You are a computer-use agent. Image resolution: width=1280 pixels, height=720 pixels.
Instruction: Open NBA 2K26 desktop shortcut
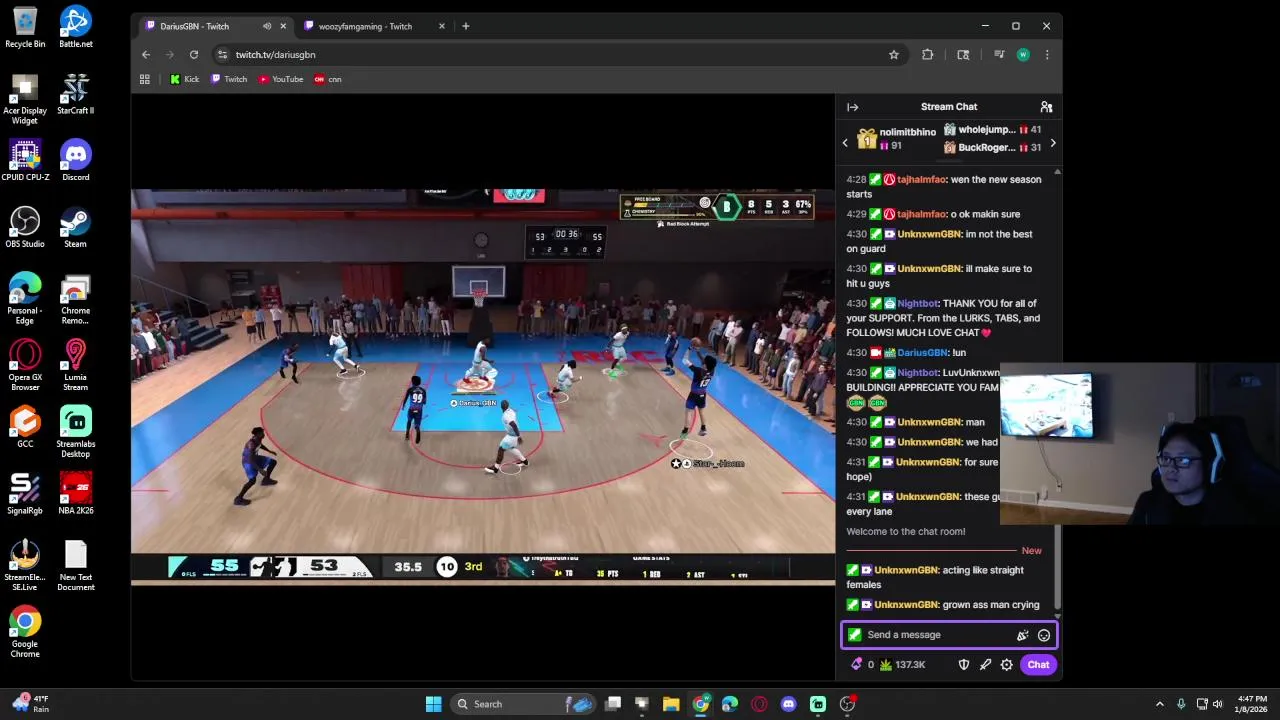tap(75, 494)
